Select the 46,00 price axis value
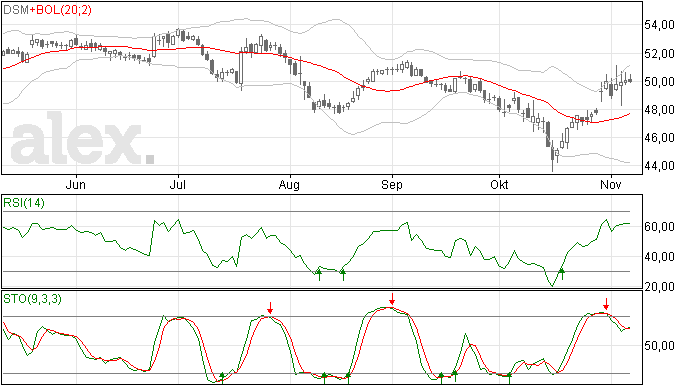The width and height of the screenshot is (690, 387). [659, 138]
